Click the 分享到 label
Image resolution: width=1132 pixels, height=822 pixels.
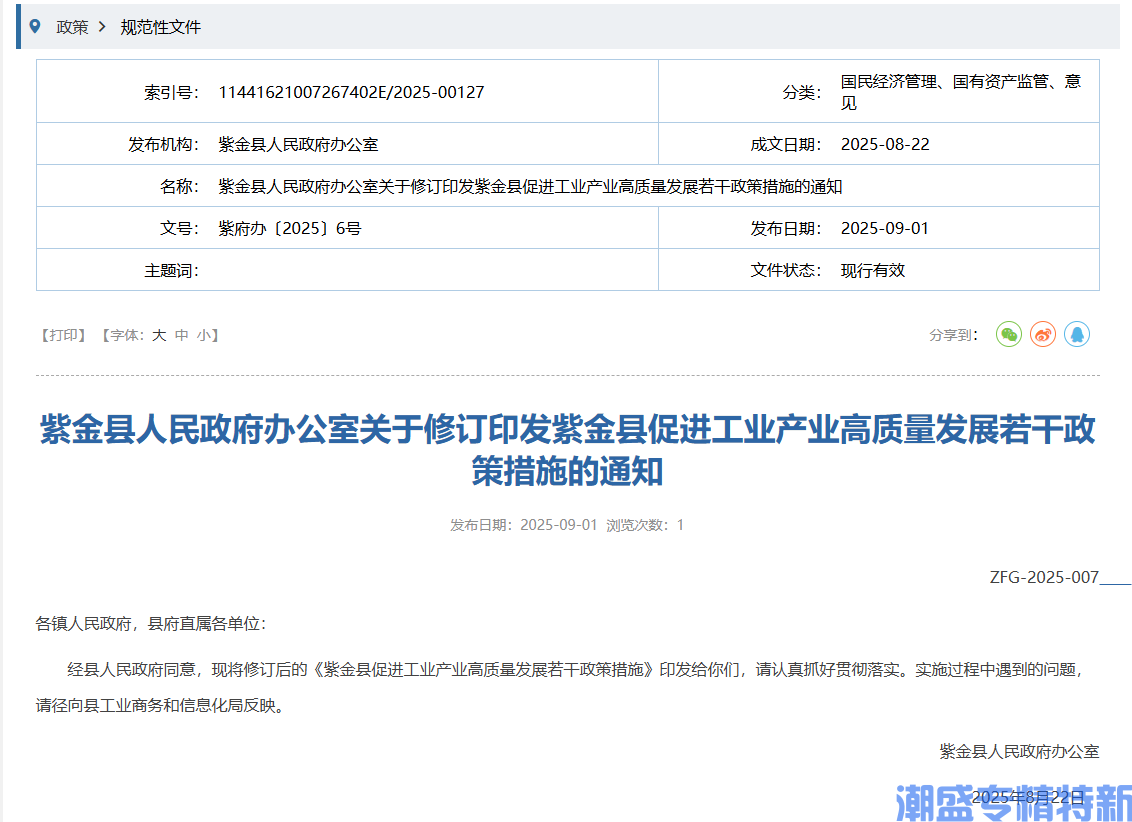point(953,335)
